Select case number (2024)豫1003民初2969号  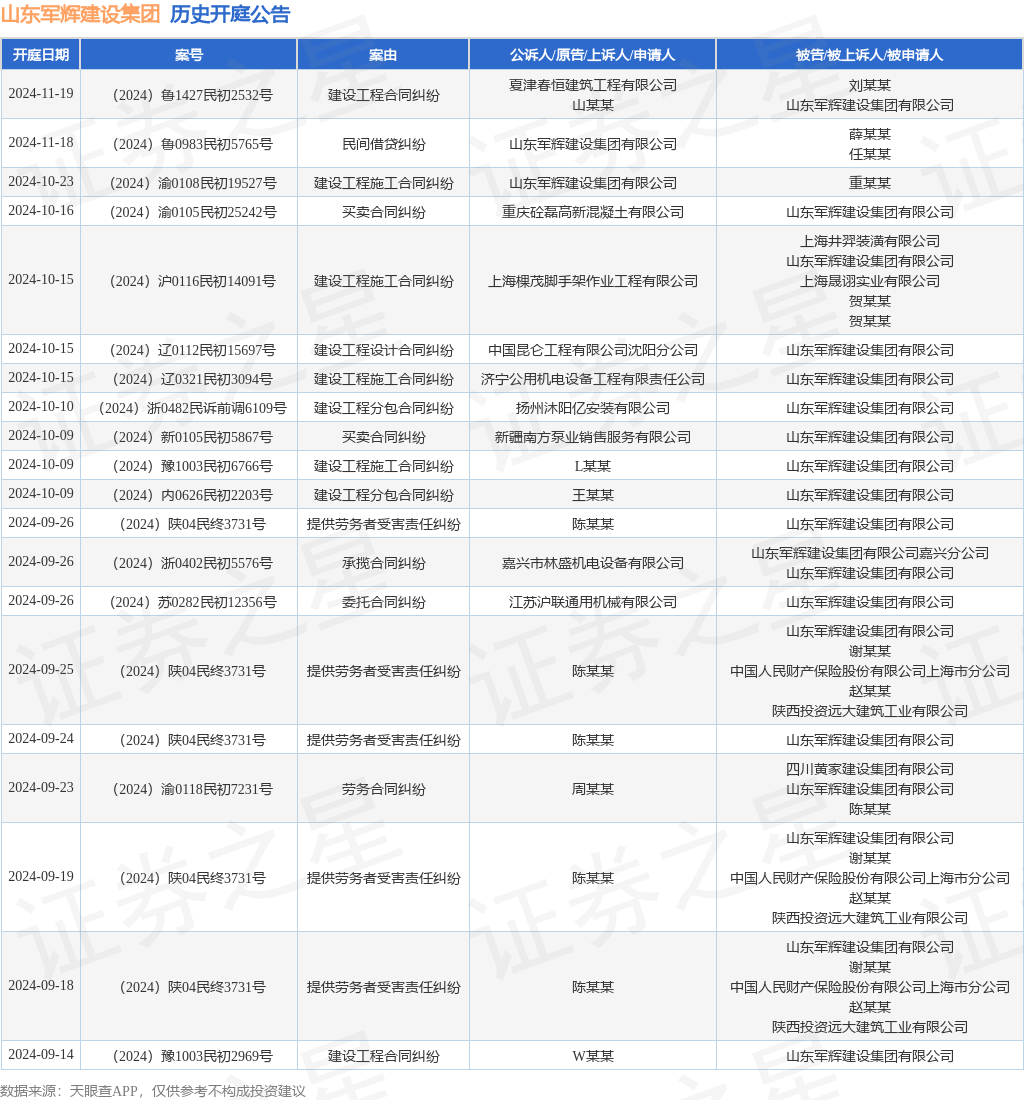[192, 1057]
